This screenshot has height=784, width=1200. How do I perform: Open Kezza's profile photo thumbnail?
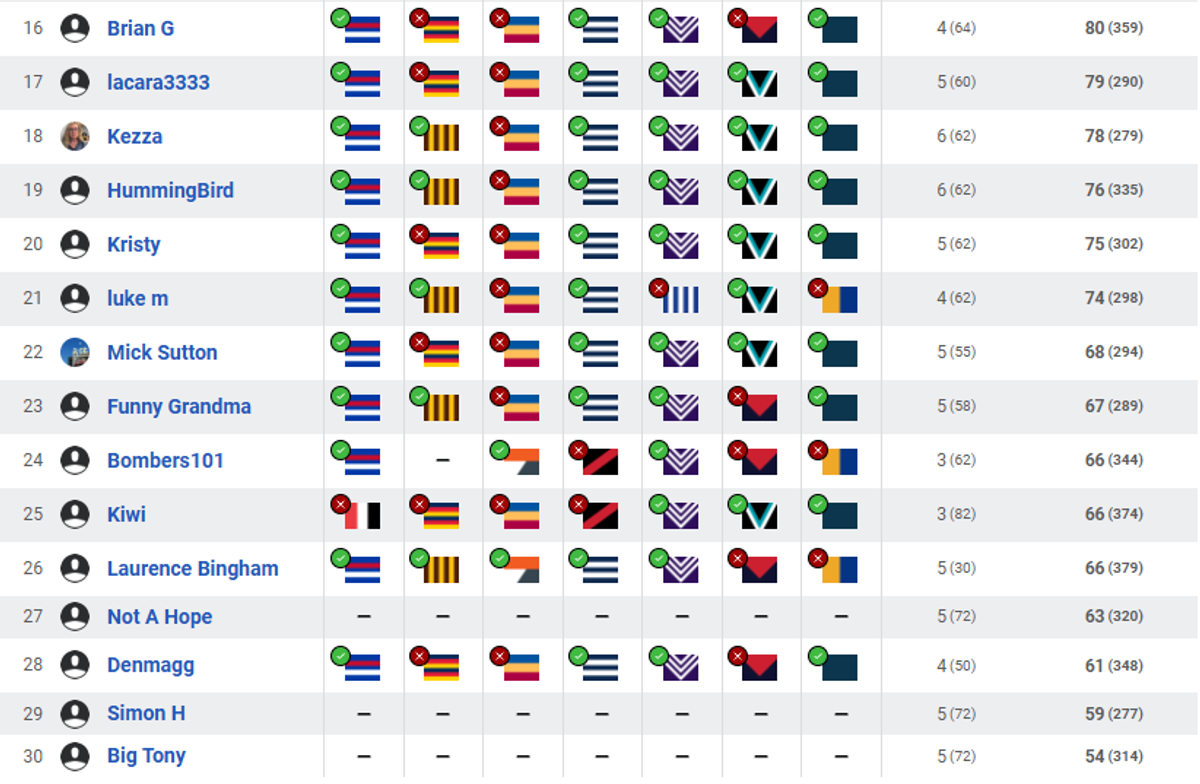point(75,136)
